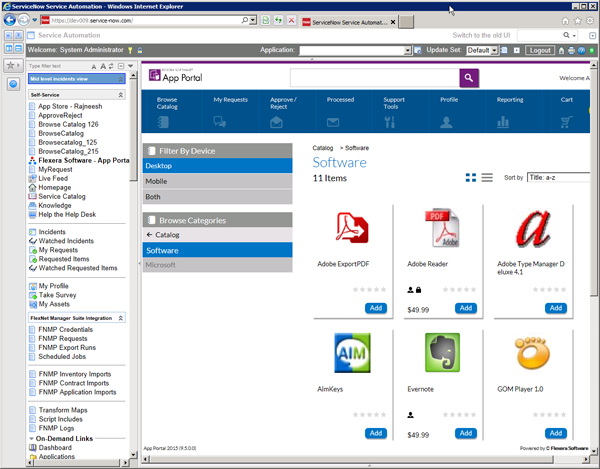Select Both device filter
Viewport: 600px width, 469px height.
218,197
